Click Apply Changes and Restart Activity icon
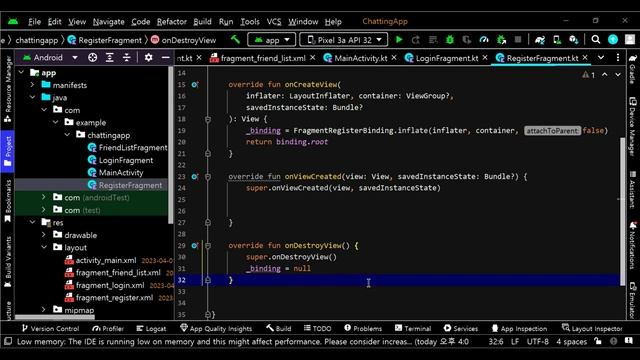 (416, 40)
